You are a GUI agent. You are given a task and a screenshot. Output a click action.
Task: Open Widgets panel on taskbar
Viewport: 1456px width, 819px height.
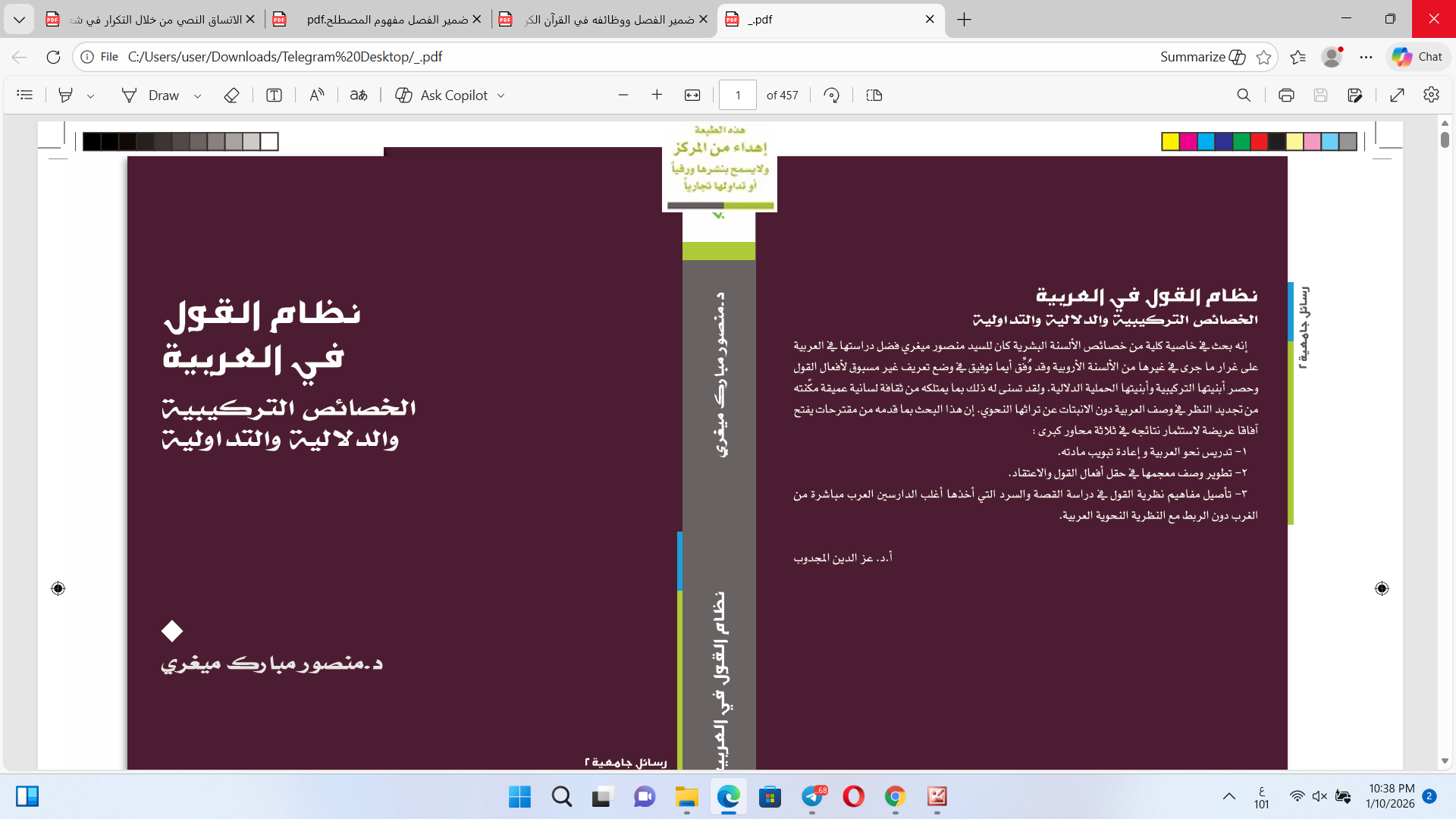point(27,796)
